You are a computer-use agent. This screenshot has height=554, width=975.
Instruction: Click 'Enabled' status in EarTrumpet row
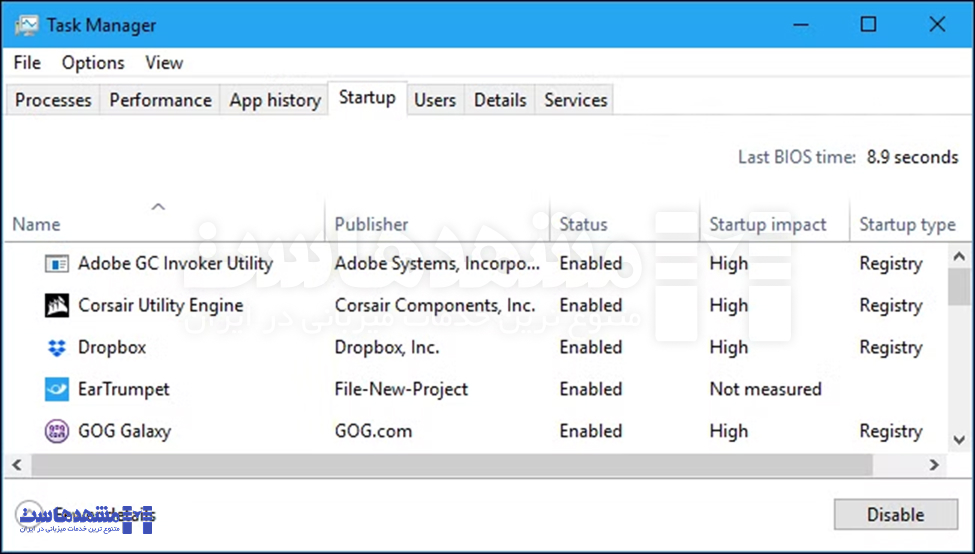[x=591, y=389]
